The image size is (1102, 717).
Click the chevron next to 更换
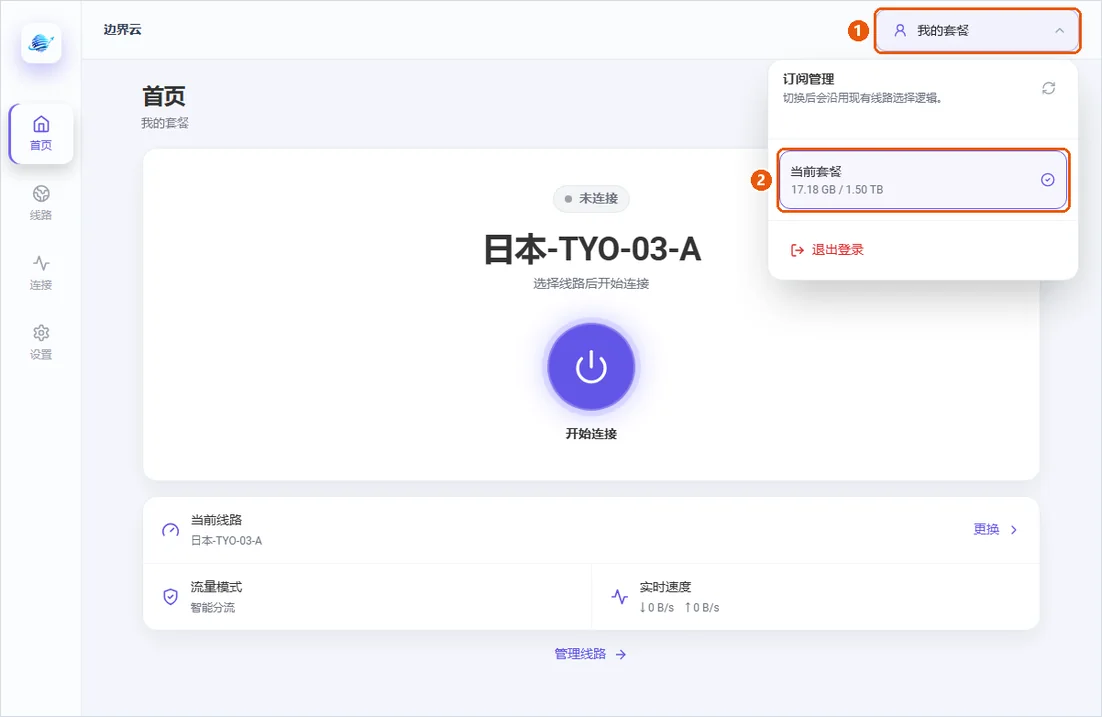[1013, 530]
